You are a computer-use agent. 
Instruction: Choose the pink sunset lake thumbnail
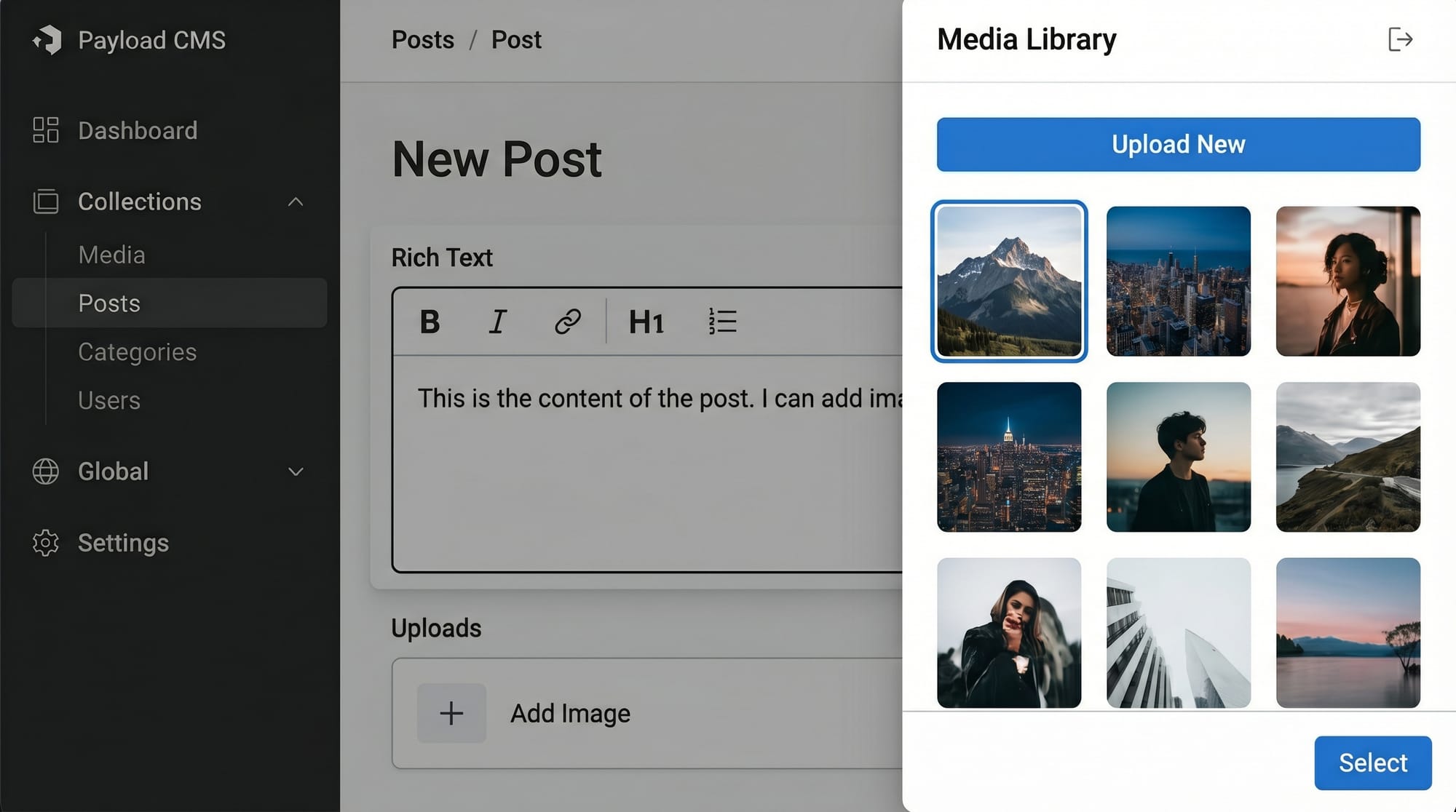coord(1348,632)
